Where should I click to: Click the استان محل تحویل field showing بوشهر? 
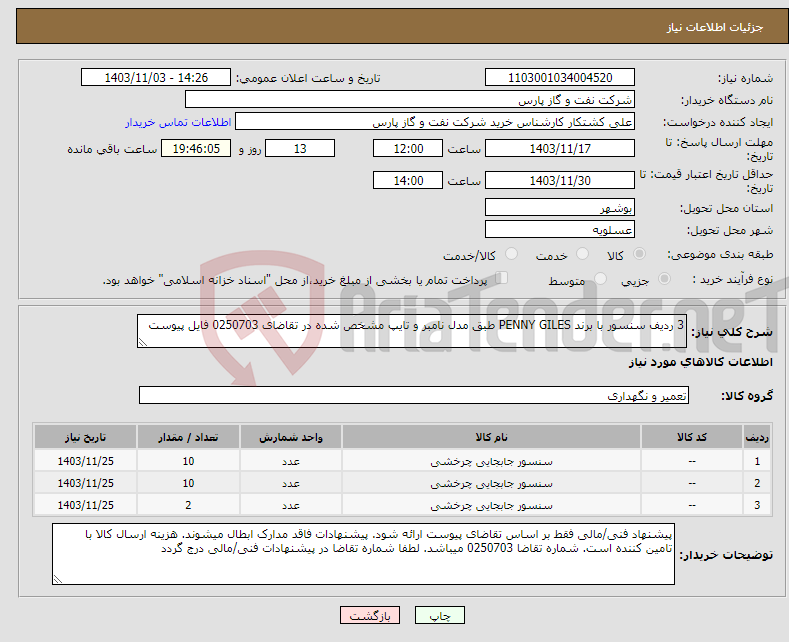[559, 208]
